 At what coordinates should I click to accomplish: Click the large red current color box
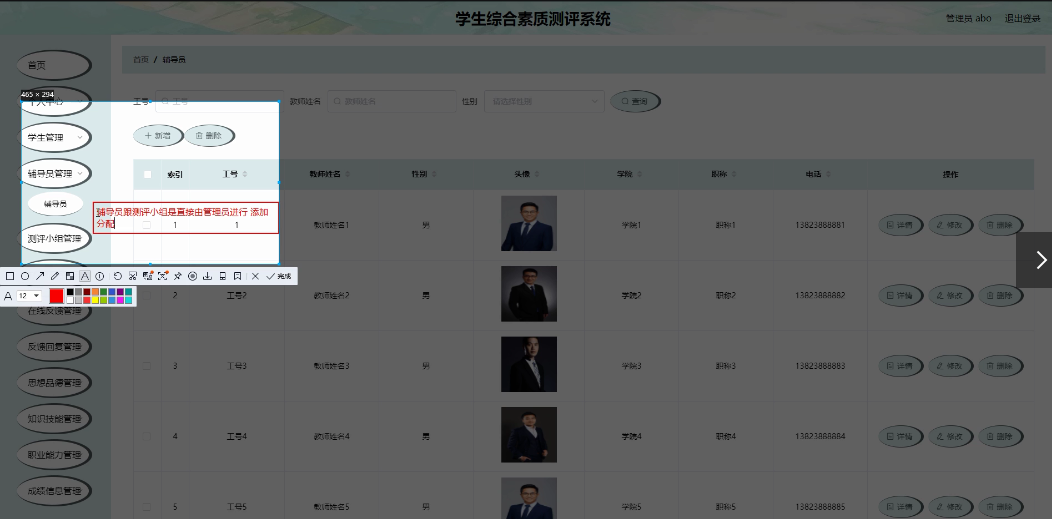pos(56,296)
